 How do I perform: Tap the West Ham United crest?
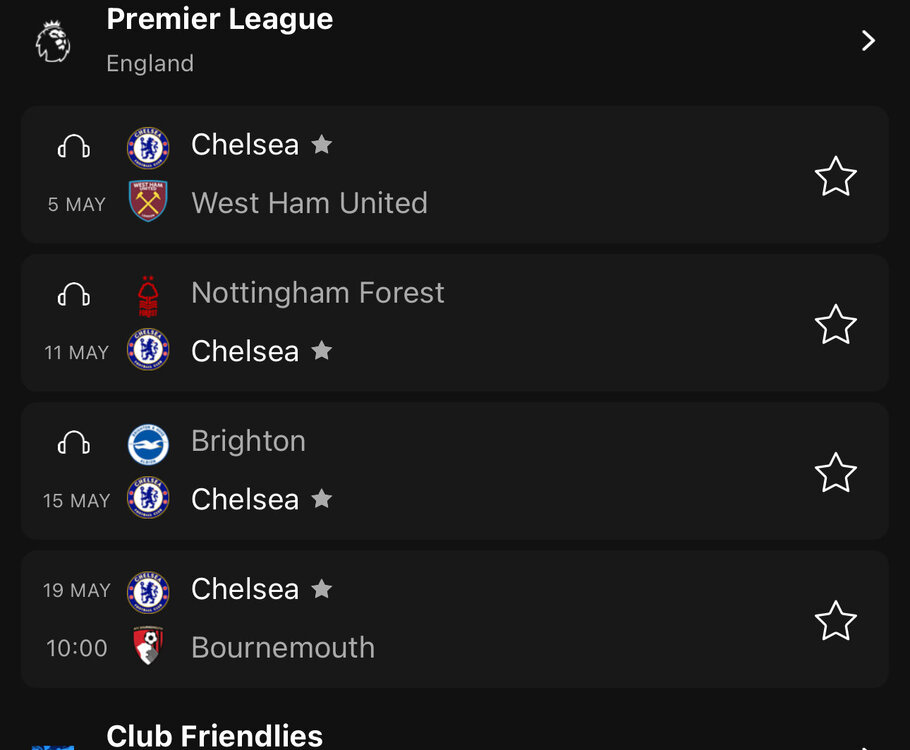[148, 201]
